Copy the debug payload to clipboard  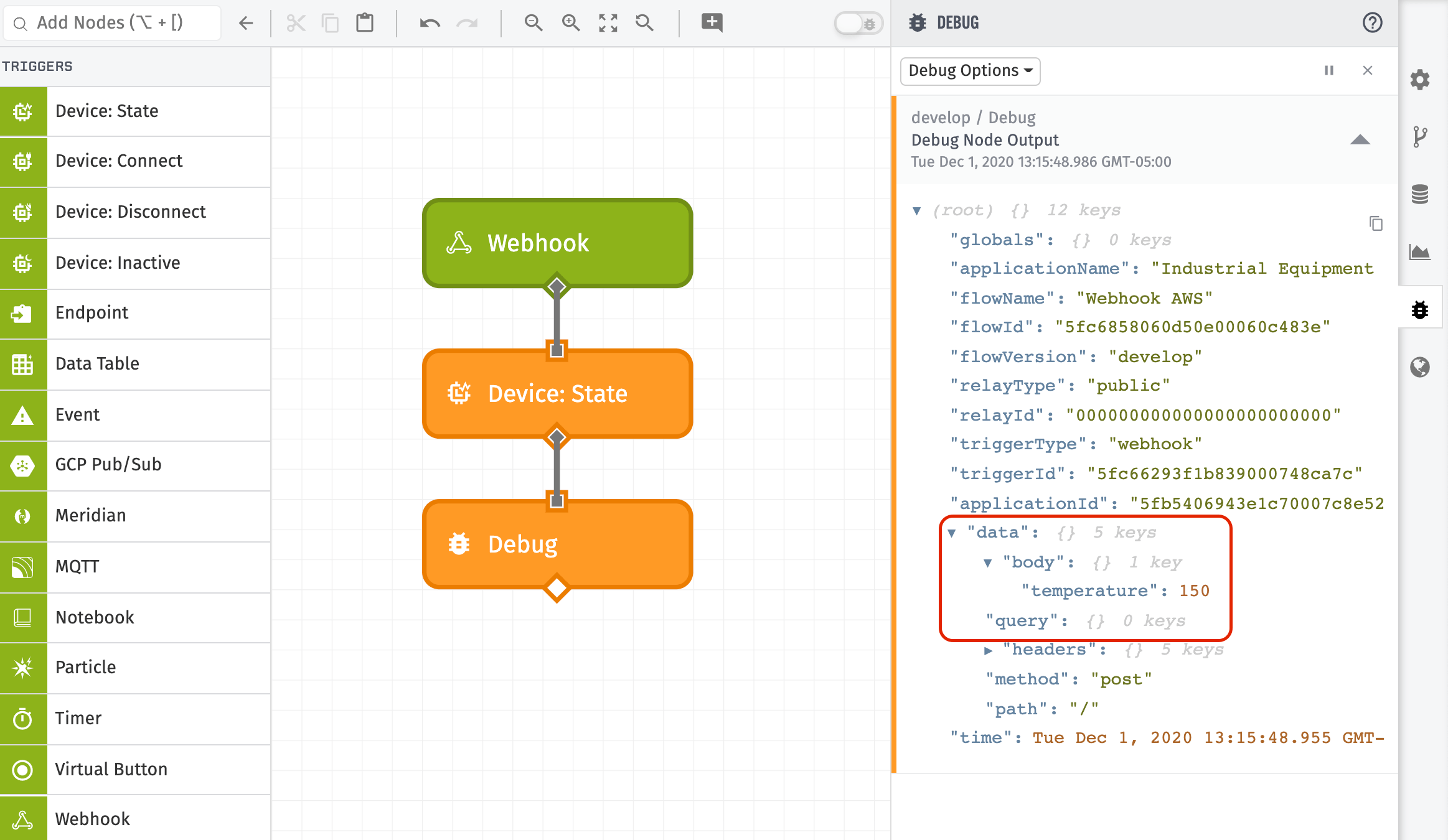pyautogui.click(x=1376, y=223)
